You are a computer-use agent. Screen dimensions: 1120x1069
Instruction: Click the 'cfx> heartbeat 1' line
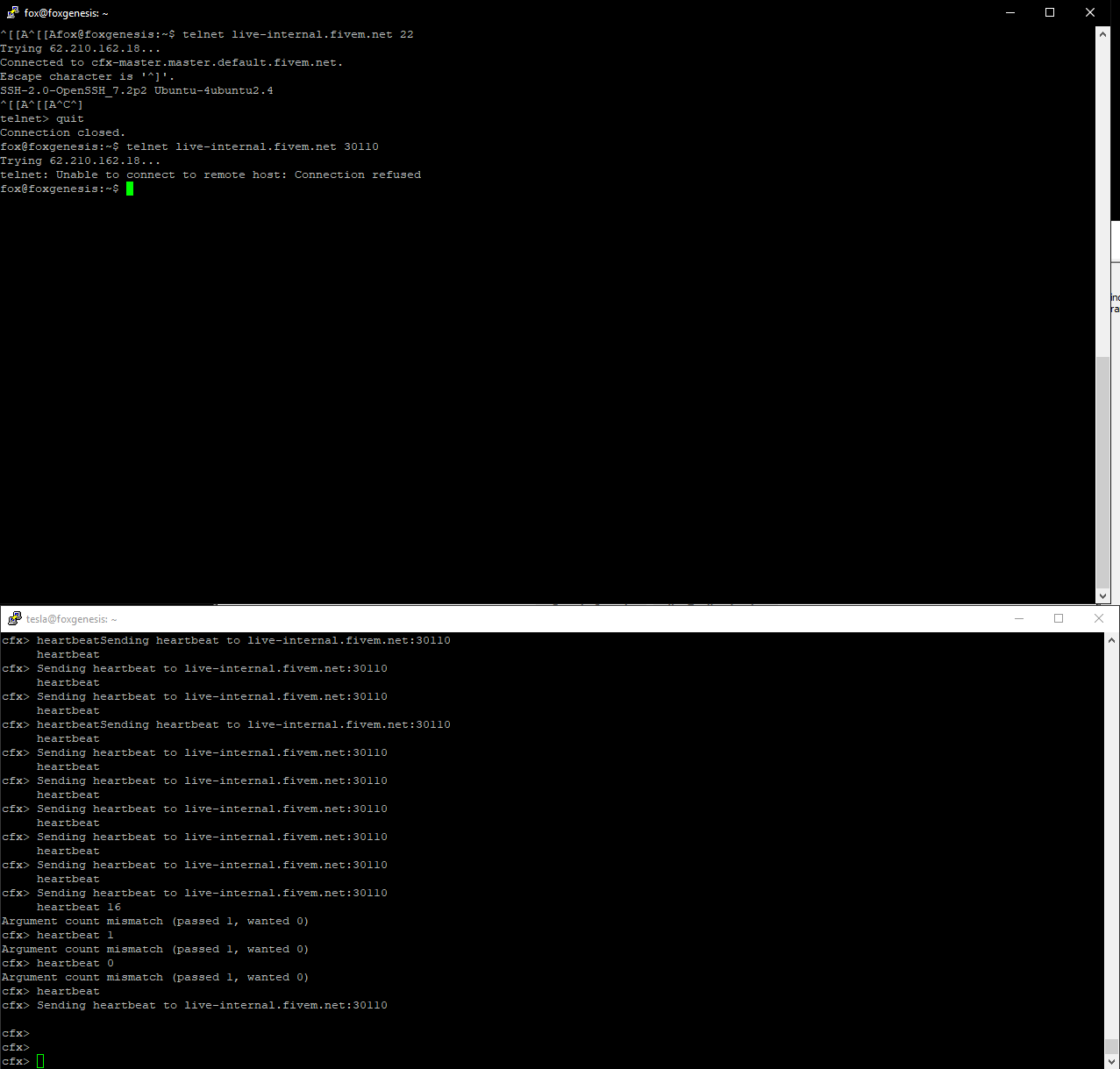(58, 935)
